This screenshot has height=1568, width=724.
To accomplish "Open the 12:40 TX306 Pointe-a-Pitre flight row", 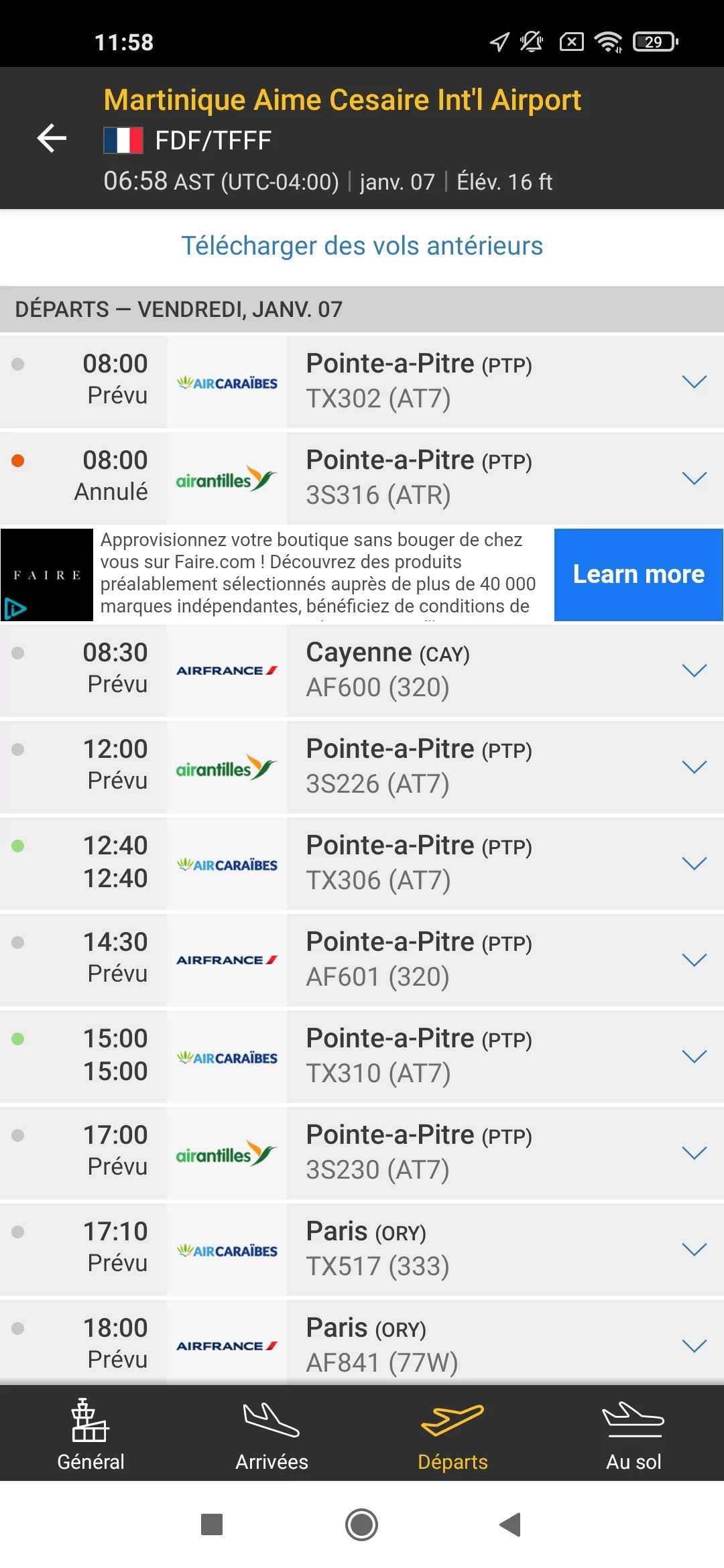I will 362,864.
